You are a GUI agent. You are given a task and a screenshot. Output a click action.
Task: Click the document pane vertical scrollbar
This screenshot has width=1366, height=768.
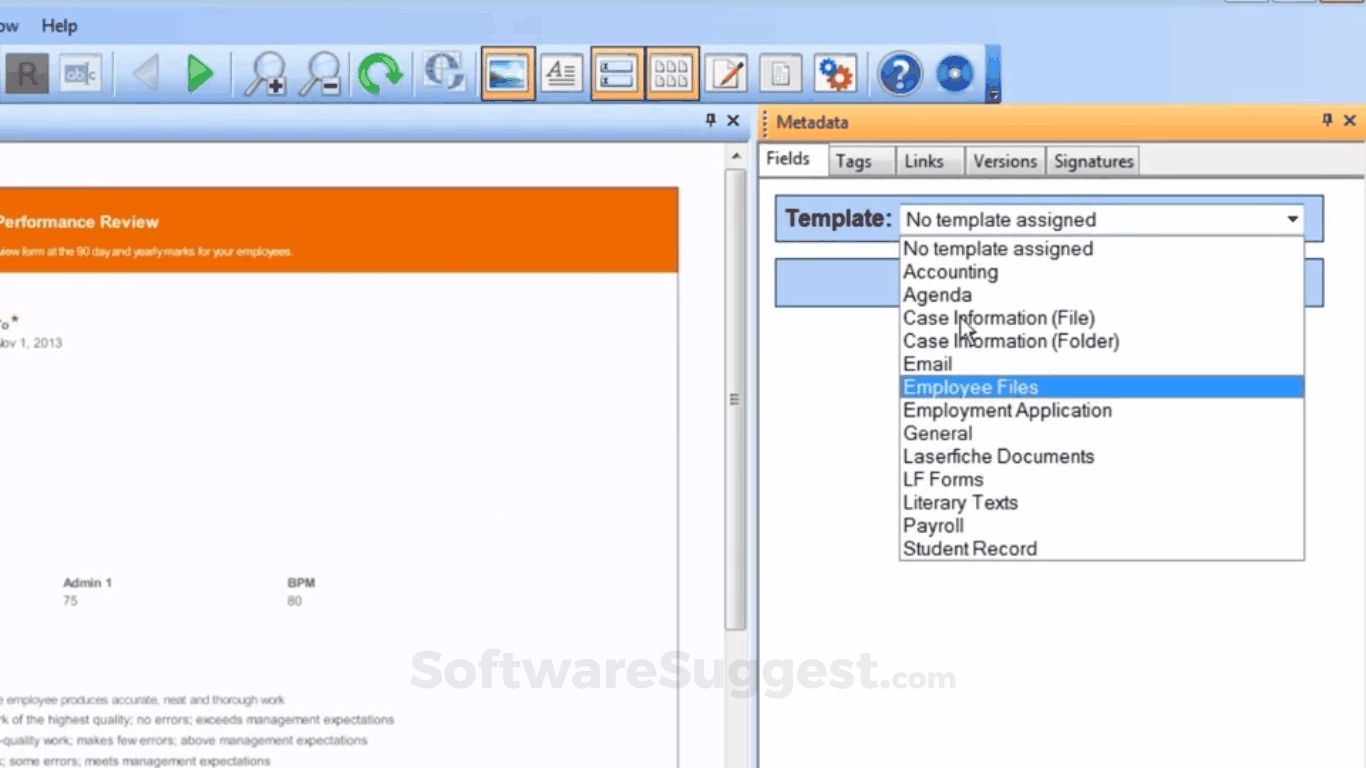click(735, 398)
